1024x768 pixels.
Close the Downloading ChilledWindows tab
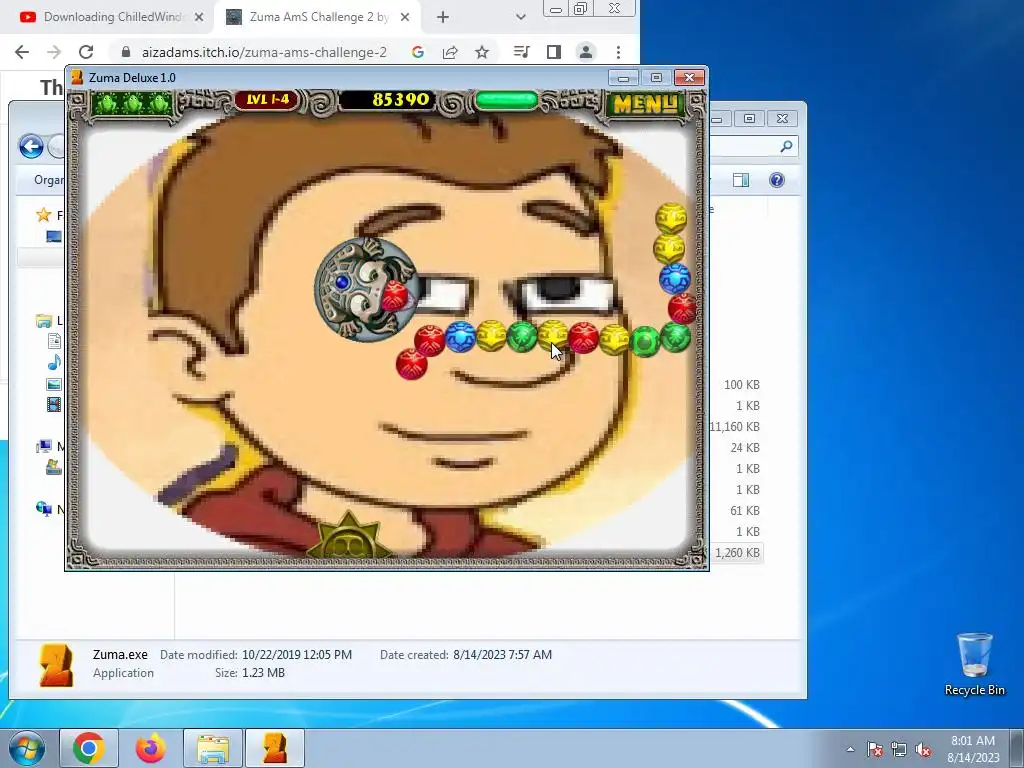199,17
